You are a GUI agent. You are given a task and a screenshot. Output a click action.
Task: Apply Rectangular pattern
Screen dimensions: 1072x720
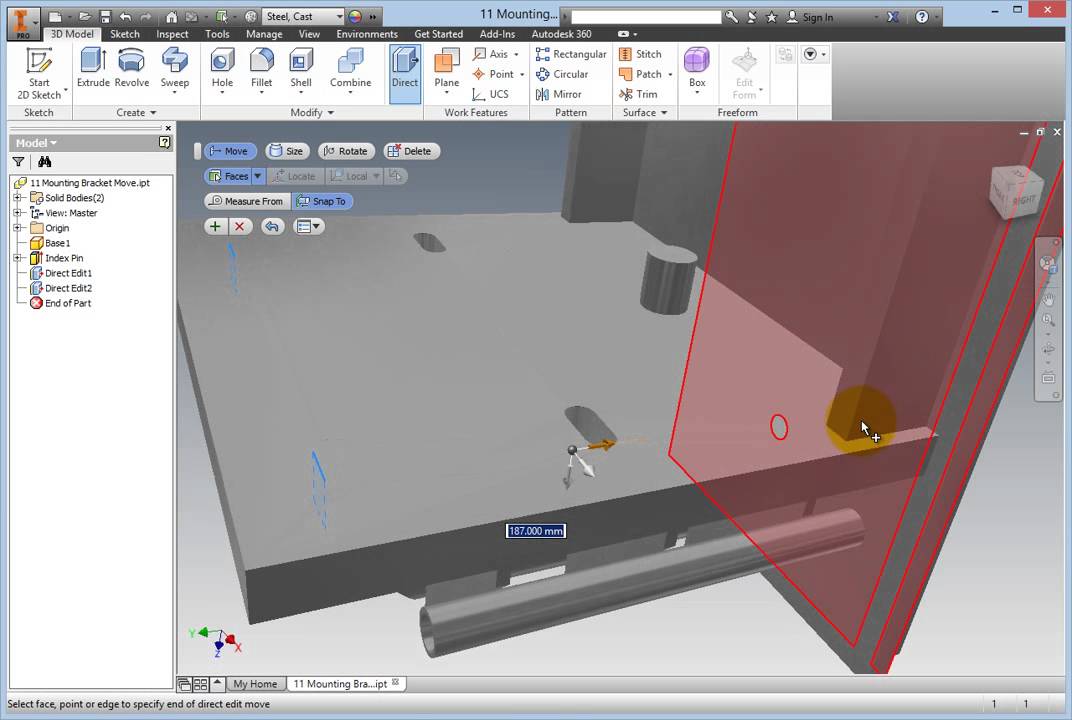[x=571, y=54]
